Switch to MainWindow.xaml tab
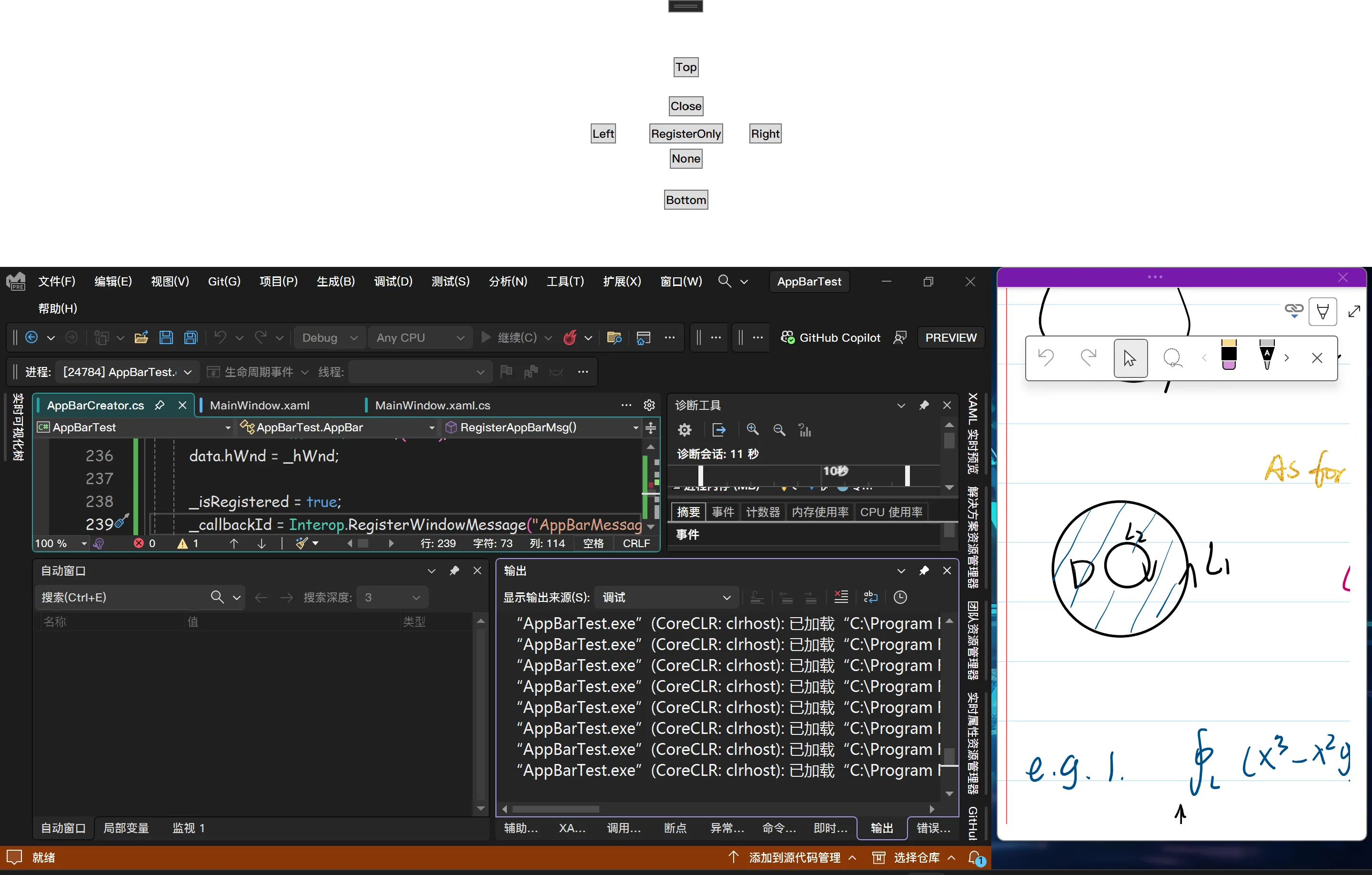1372x875 pixels. pos(259,405)
